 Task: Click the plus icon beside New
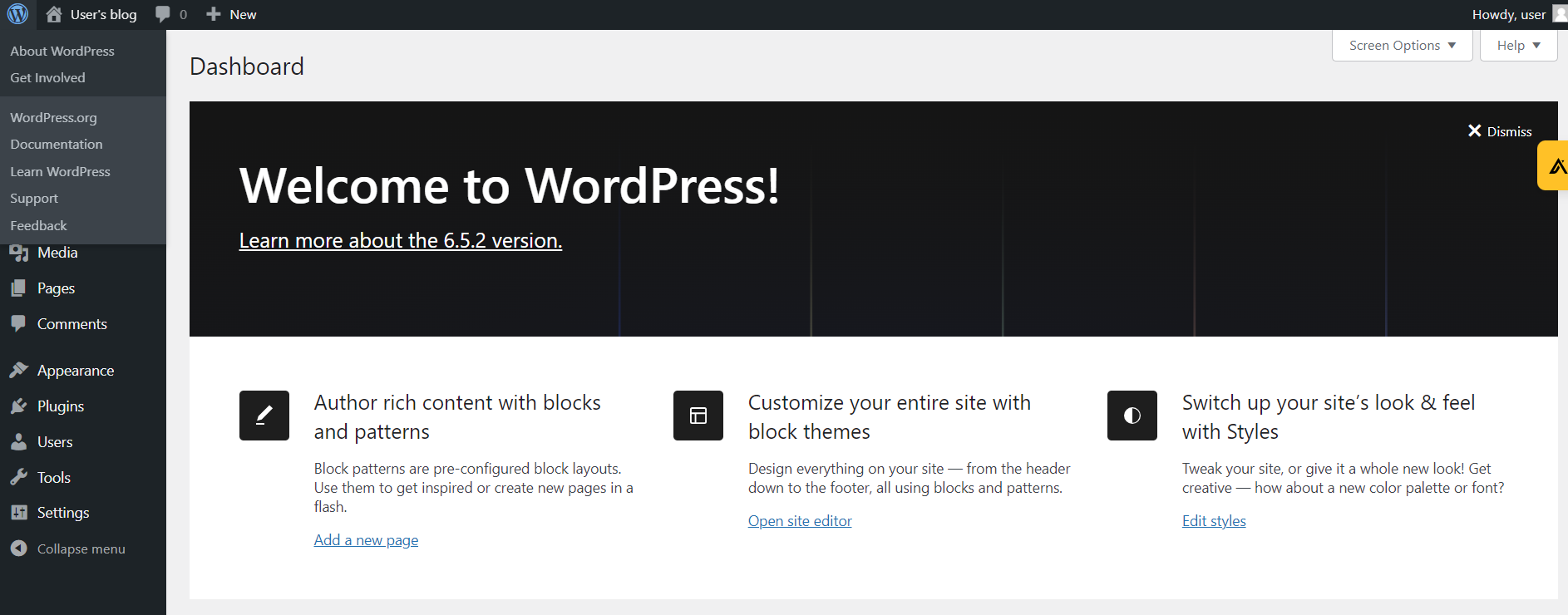(214, 14)
